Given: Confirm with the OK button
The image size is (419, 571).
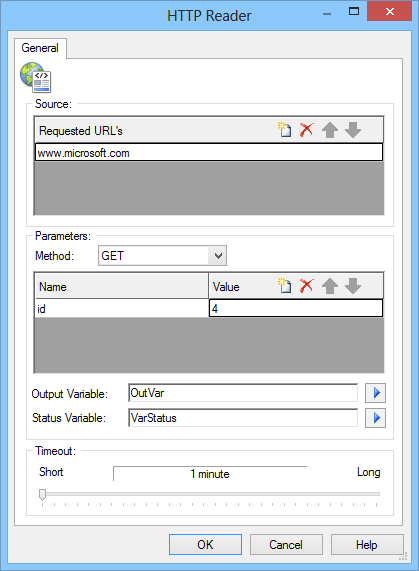Looking at the screenshot, I should 205,544.
